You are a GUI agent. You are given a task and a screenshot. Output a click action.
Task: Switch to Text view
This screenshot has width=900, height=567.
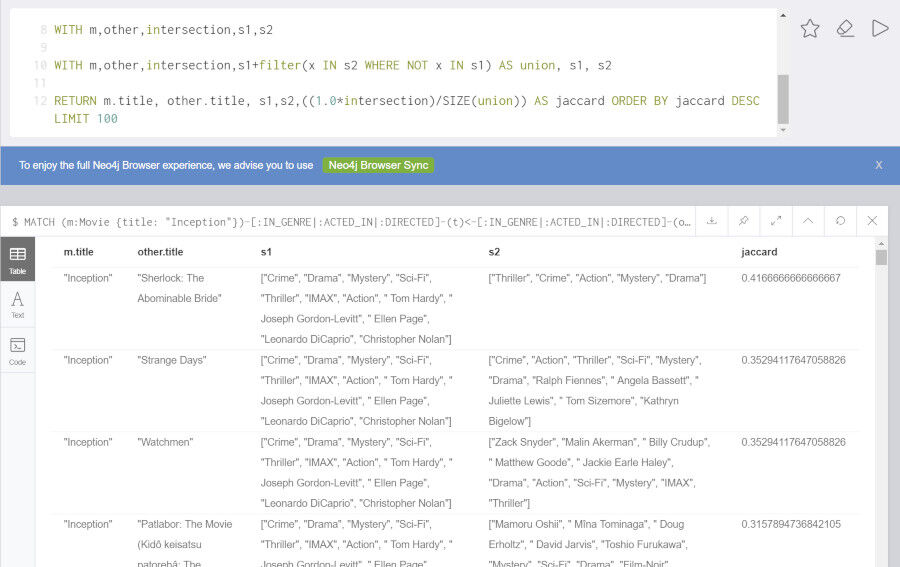pyautogui.click(x=17, y=304)
